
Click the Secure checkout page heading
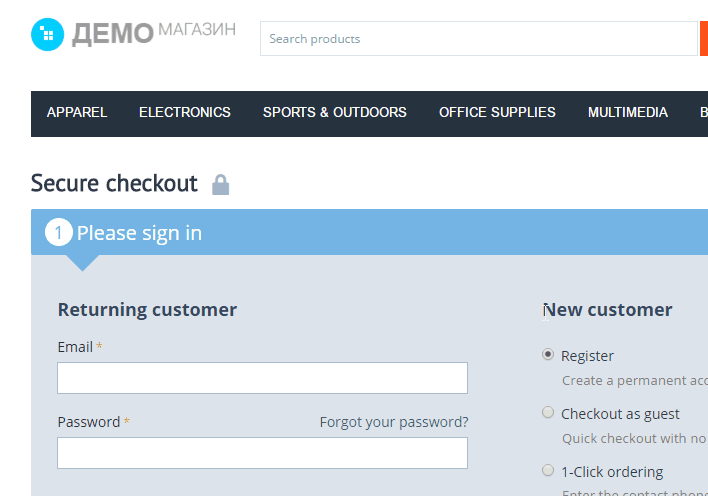tap(114, 183)
